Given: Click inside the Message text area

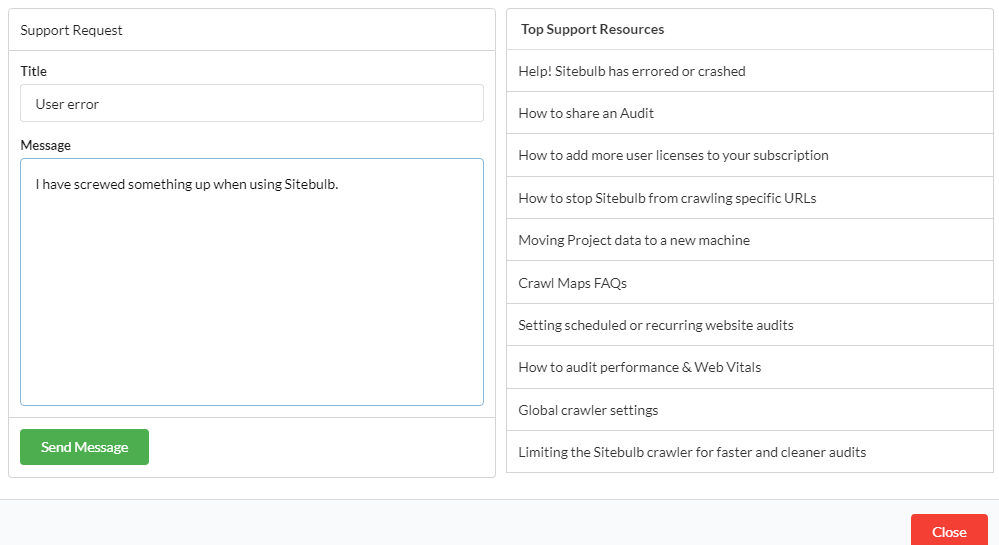Looking at the screenshot, I should 252,282.
